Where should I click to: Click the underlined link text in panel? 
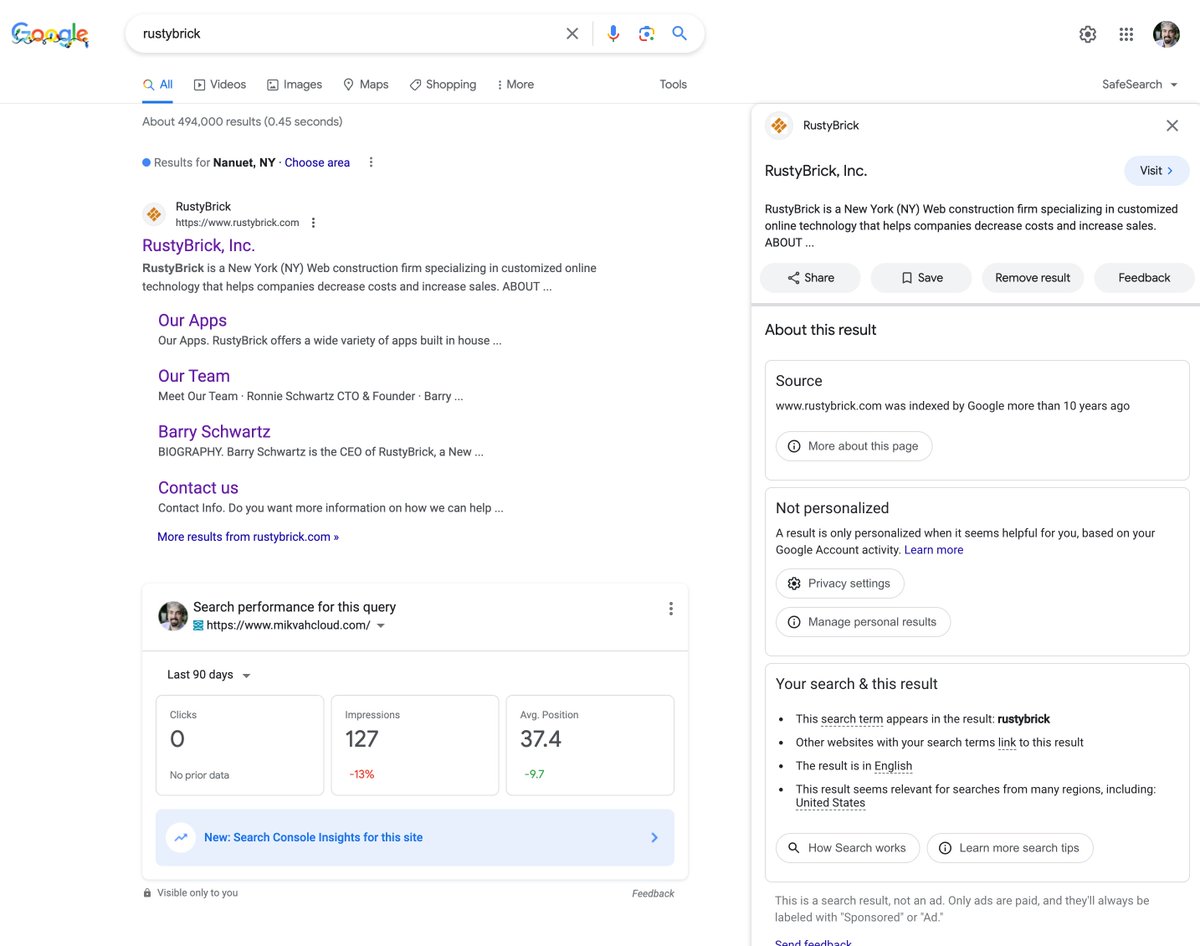(x=1006, y=743)
